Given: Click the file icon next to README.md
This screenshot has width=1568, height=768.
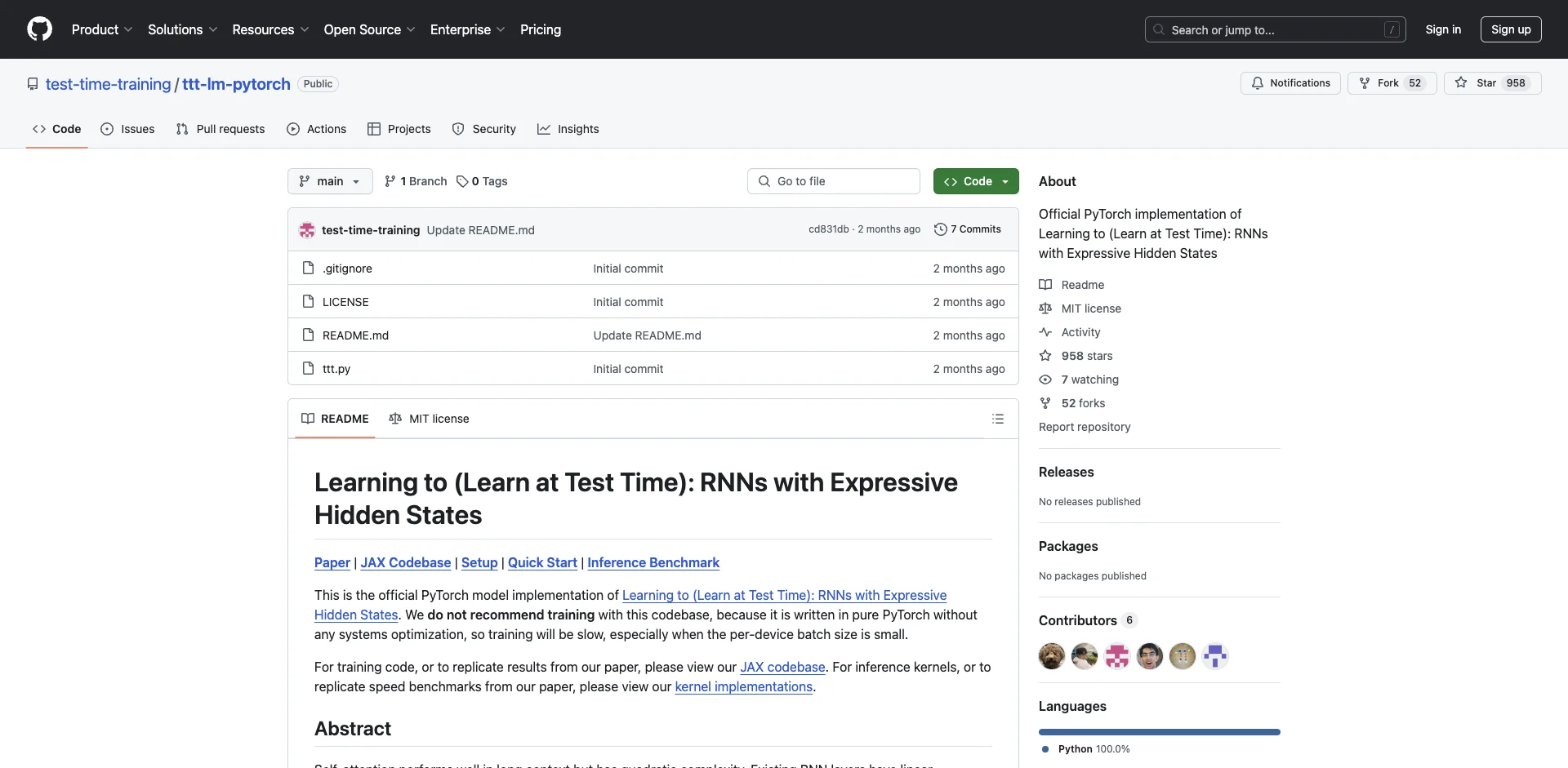Looking at the screenshot, I should pyautogui.click(x=308, y=335).
